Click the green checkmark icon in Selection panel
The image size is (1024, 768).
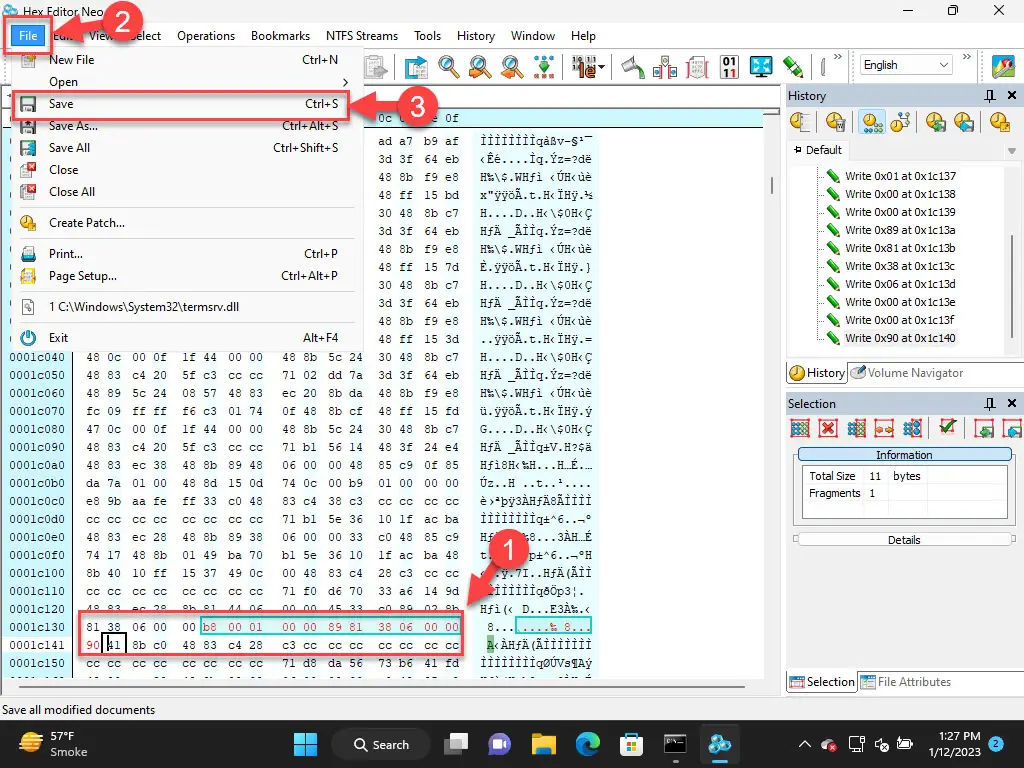[x=947, y=428]
